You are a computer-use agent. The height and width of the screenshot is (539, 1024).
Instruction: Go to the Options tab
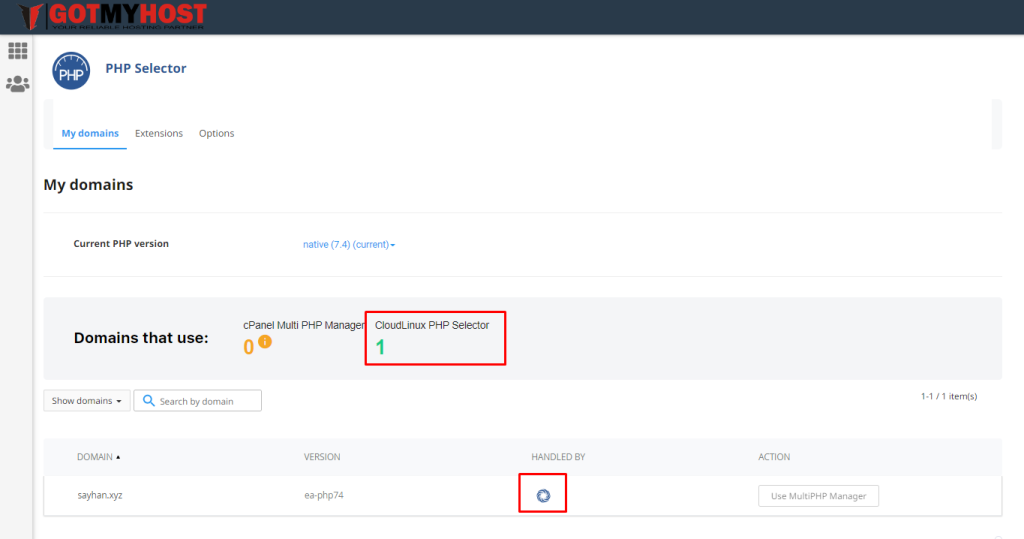coord(216,133)
